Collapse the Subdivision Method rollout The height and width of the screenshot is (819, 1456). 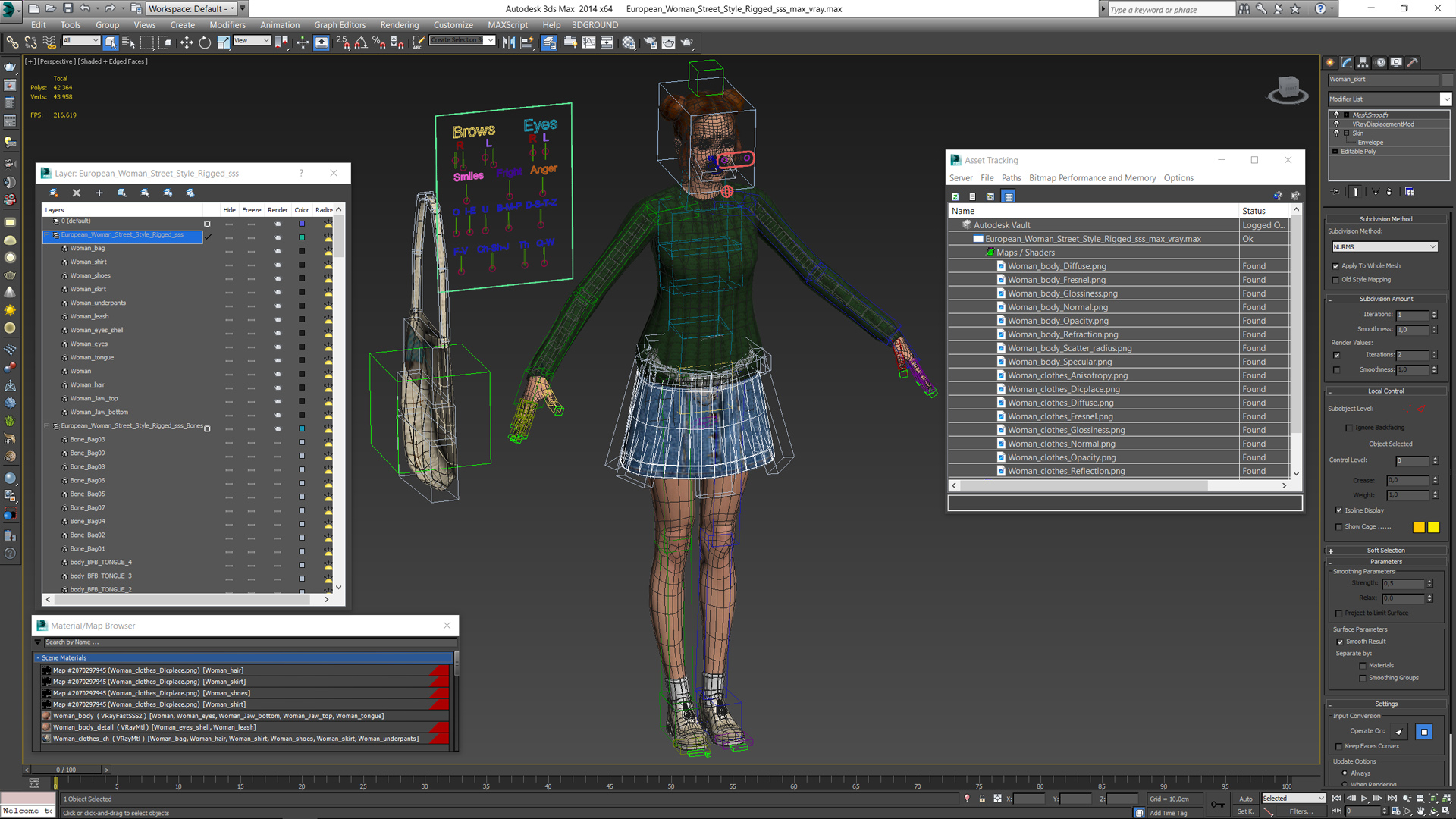pos(1385,219)
